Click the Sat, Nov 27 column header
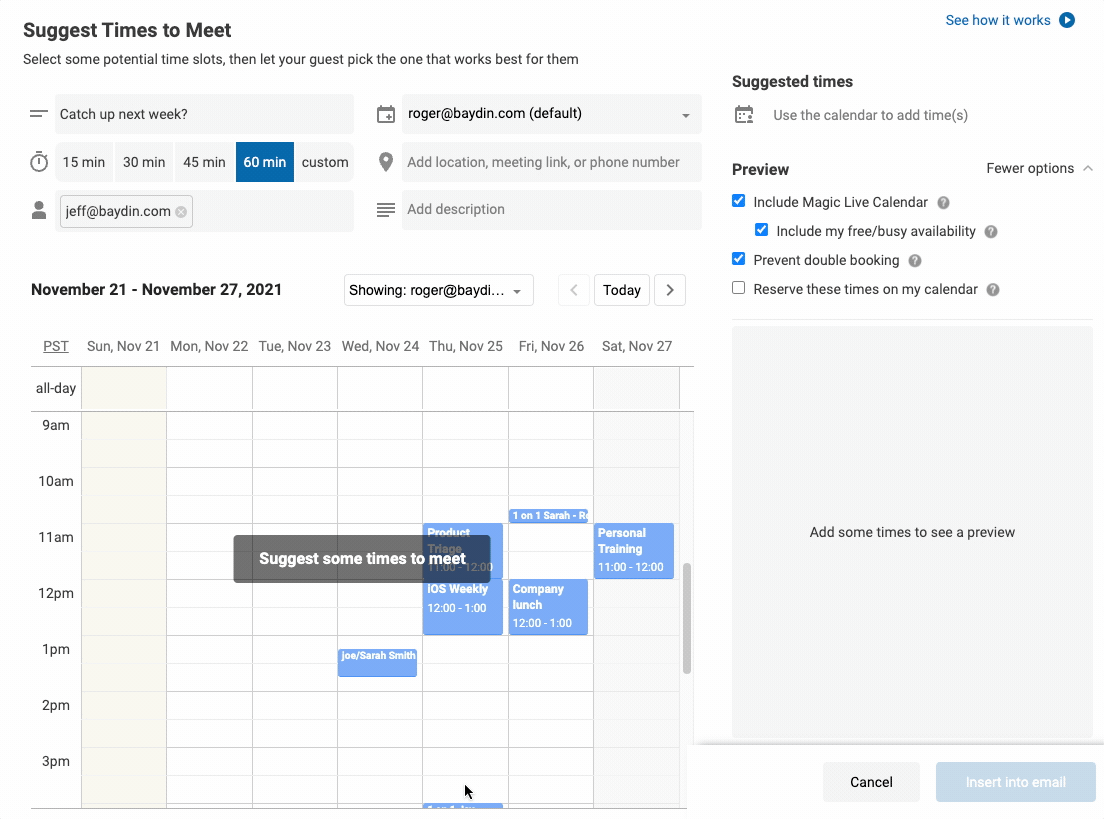This screenshot has height=819, width=1104. [x=637, y=346]
